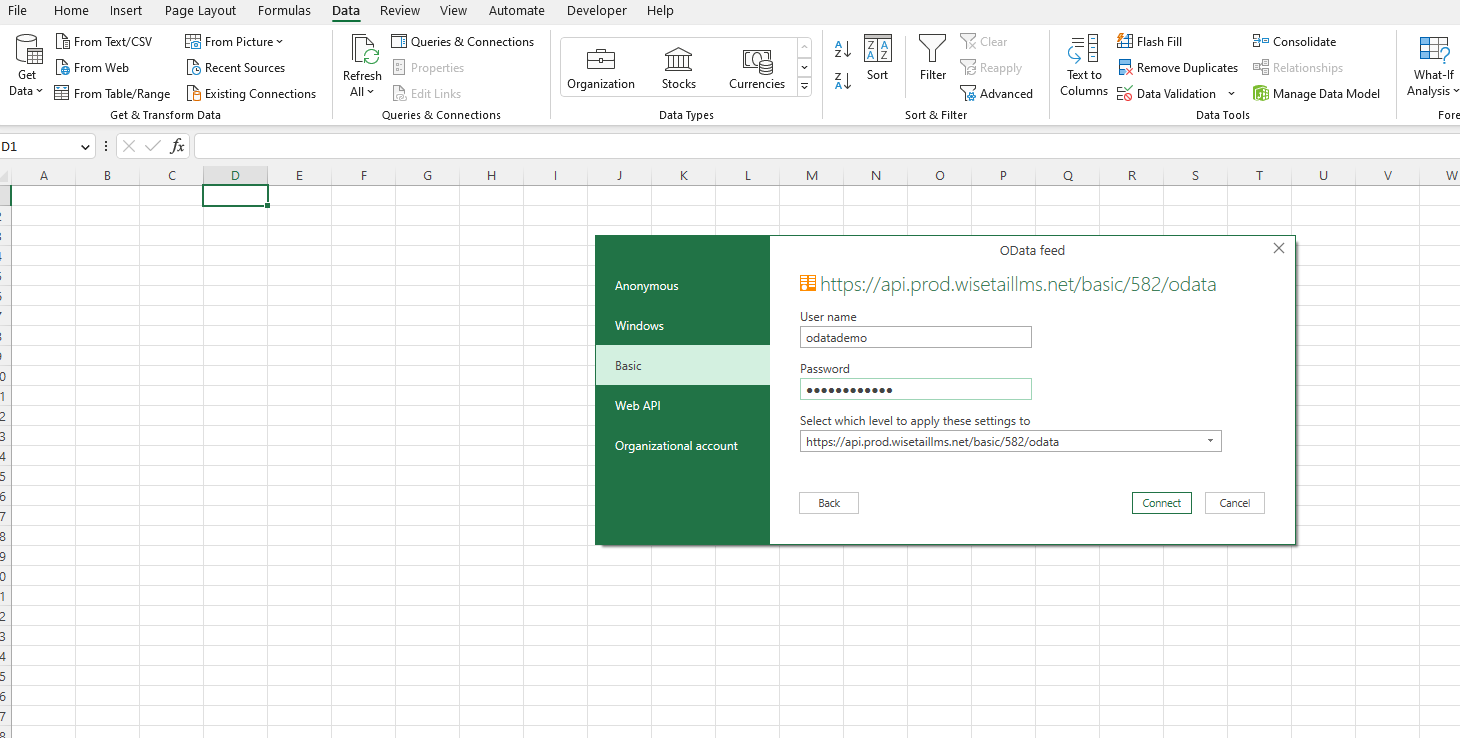Screen dimensions: 1460x738
Task: Sort A to Z ascending
Action: (842, 50)
